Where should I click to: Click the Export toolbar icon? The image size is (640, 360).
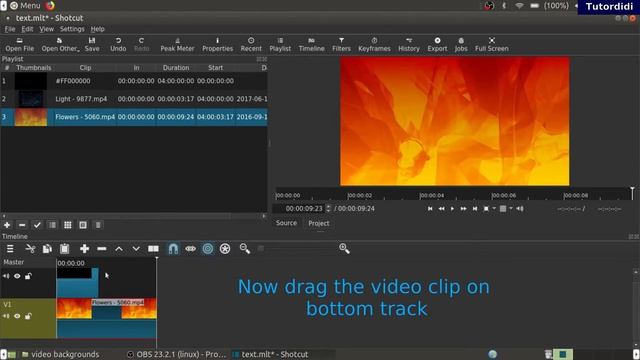point(437,44)
